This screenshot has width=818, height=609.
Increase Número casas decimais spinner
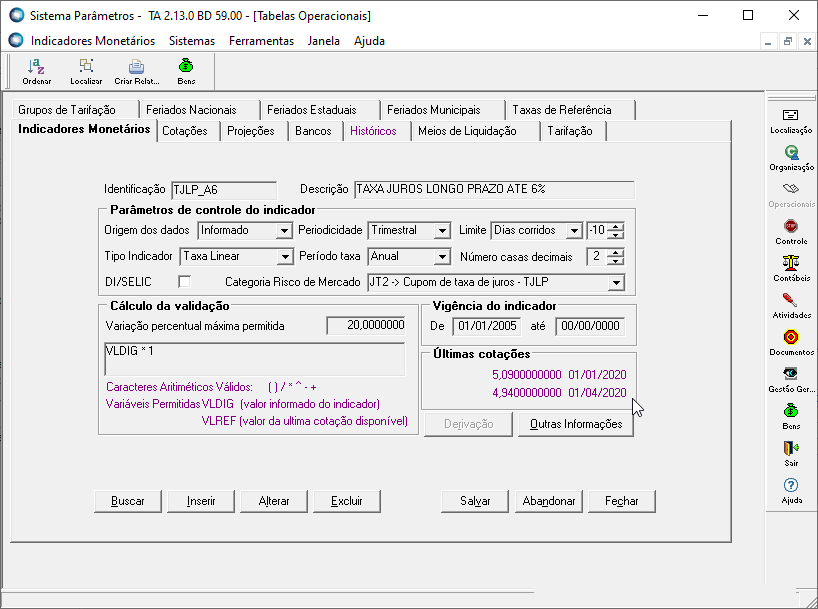pyautogui.click(x=616, y=253)
